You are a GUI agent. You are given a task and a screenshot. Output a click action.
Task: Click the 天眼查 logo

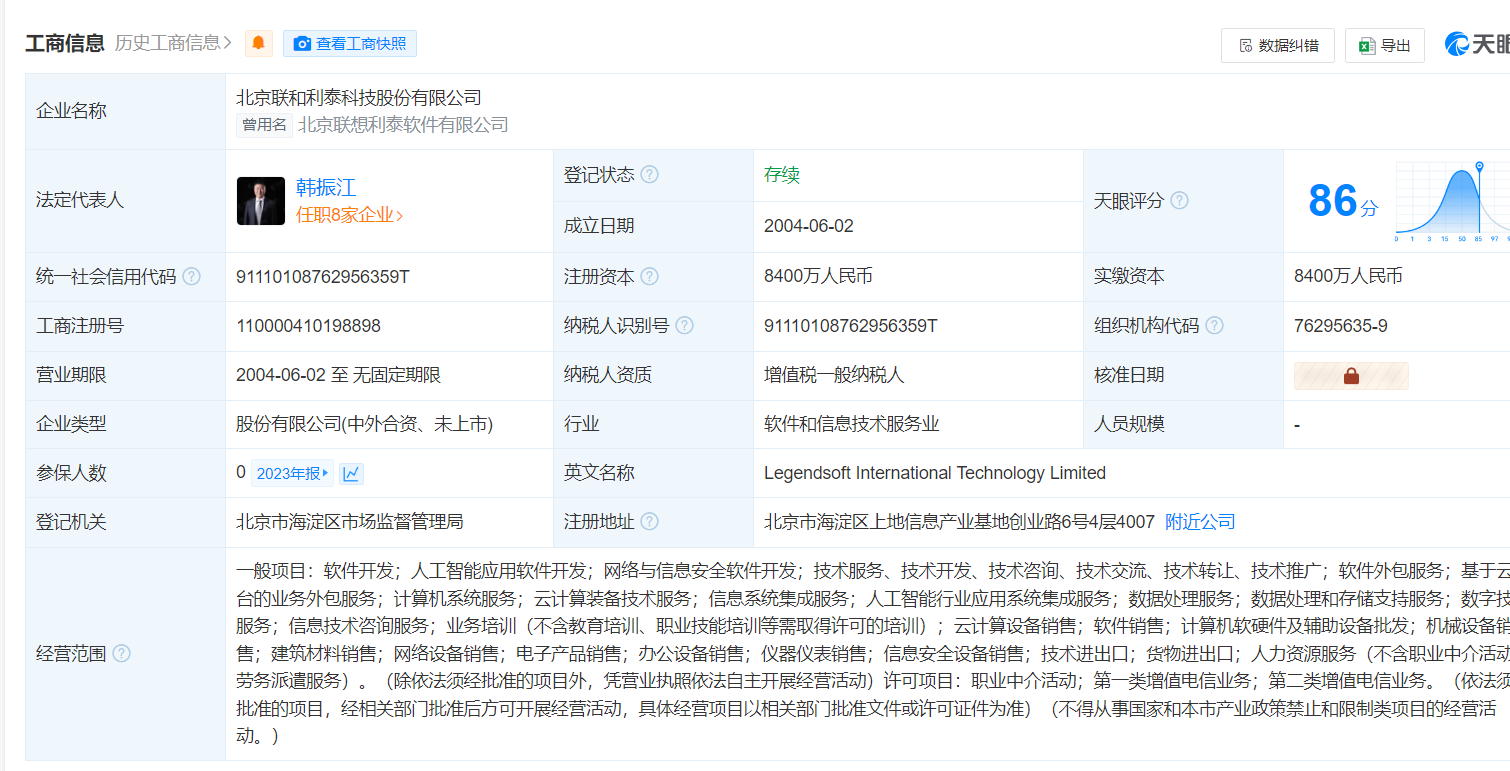[x=1477, y=44]
